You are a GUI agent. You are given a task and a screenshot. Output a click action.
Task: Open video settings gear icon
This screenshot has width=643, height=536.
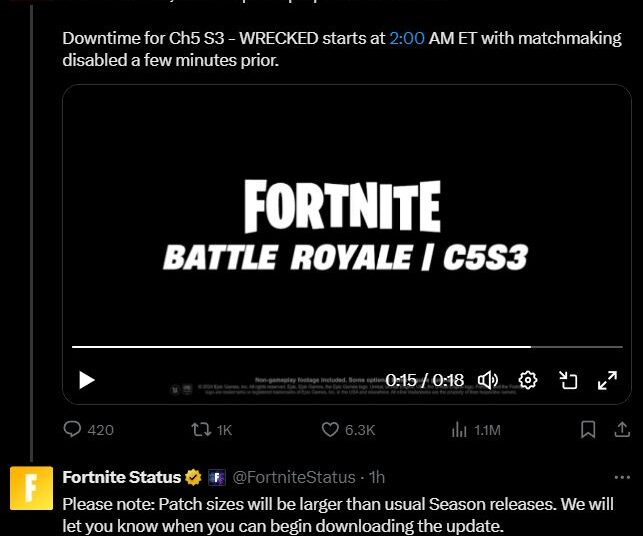[x=527, y=380]
